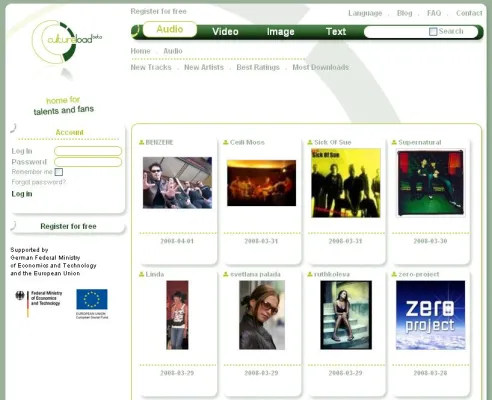This screenshot has width=492, height=400.
Task: Open the Supernatural band thumbnail
Action: (x=430, y=183)
